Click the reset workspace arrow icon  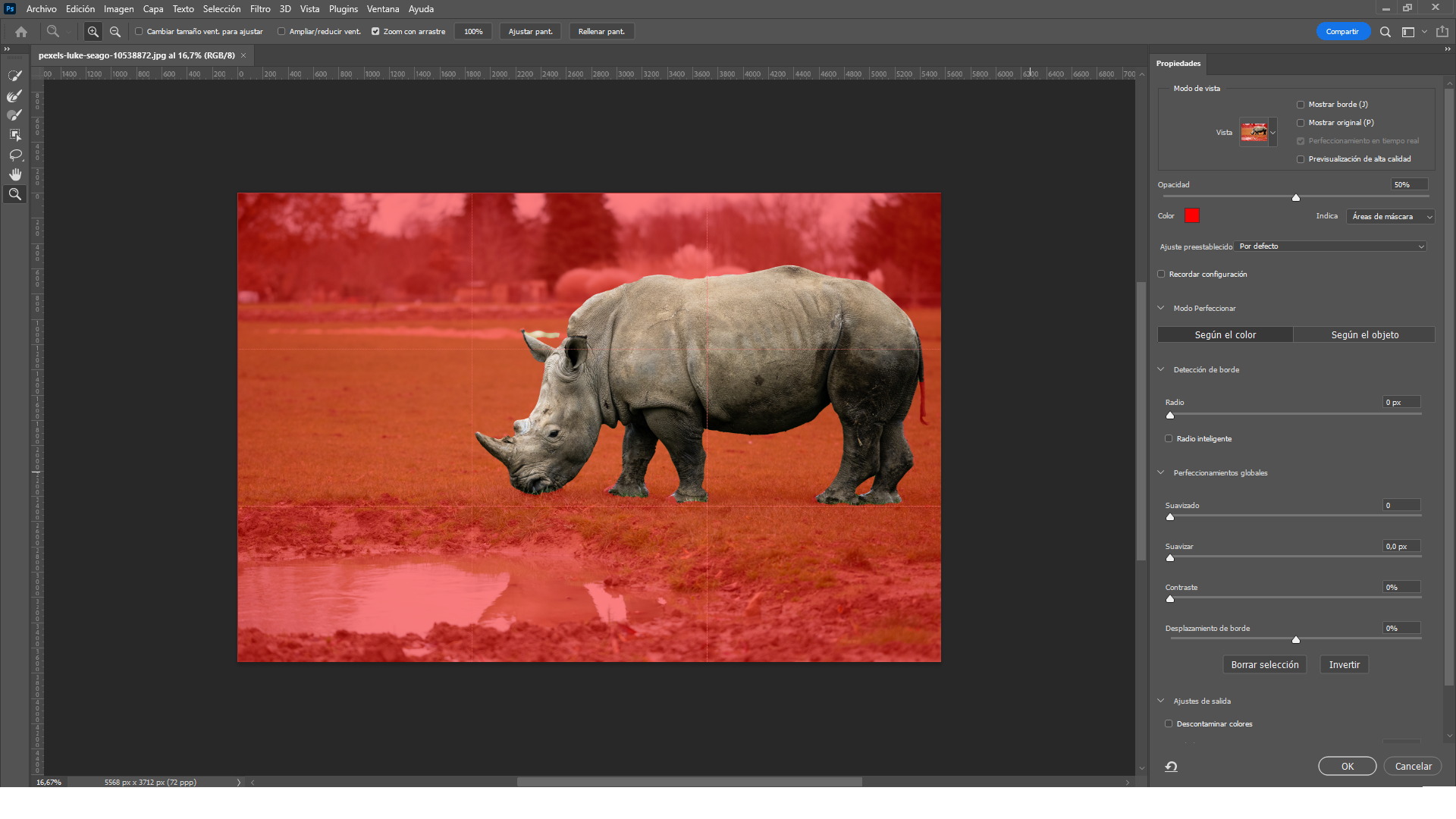(1171, 767)
